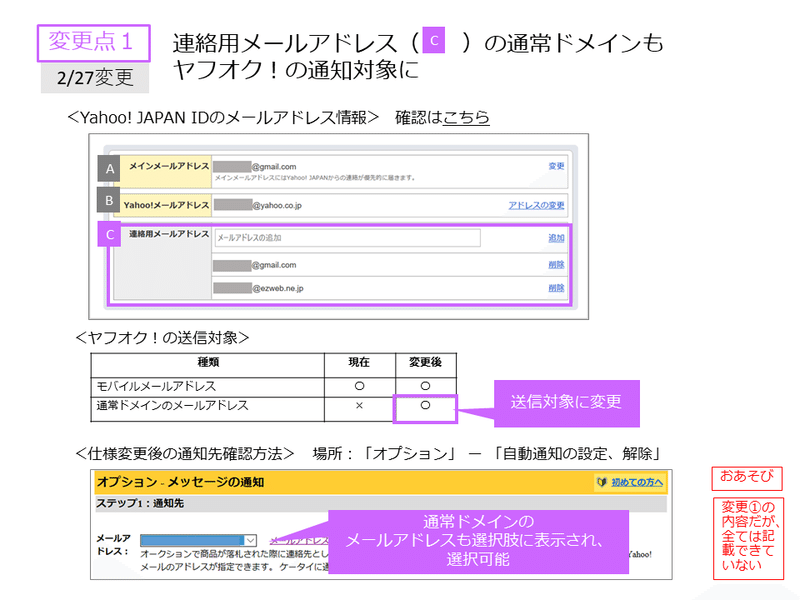Click the @yahoo.co.jp address text
Screen dimensions: 800x600
pyautogui.click(x=278, y=206)
